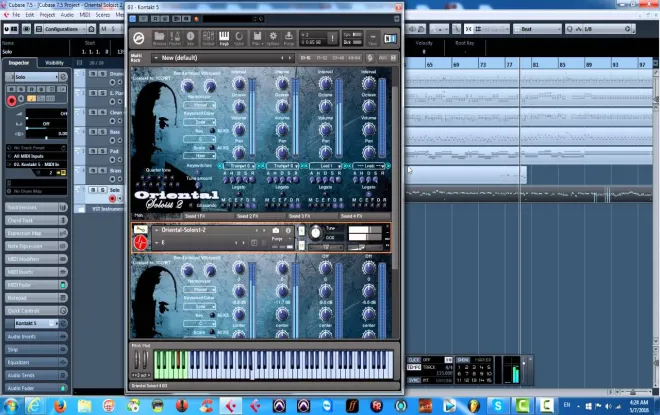Toggle mute on the Solo track
The image size is (660, 415).
click(93, 190)
